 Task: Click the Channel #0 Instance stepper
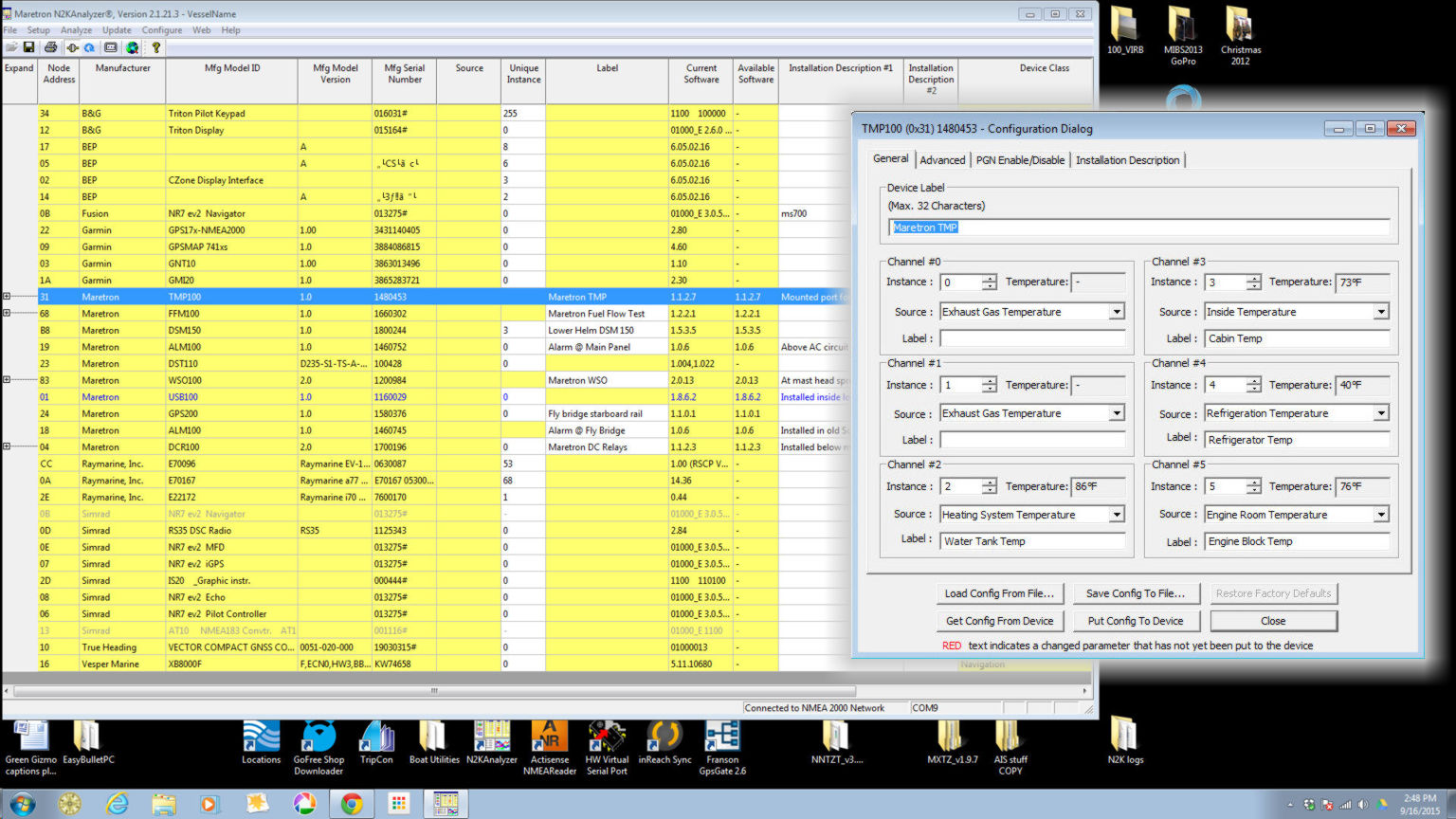point(989,282)
